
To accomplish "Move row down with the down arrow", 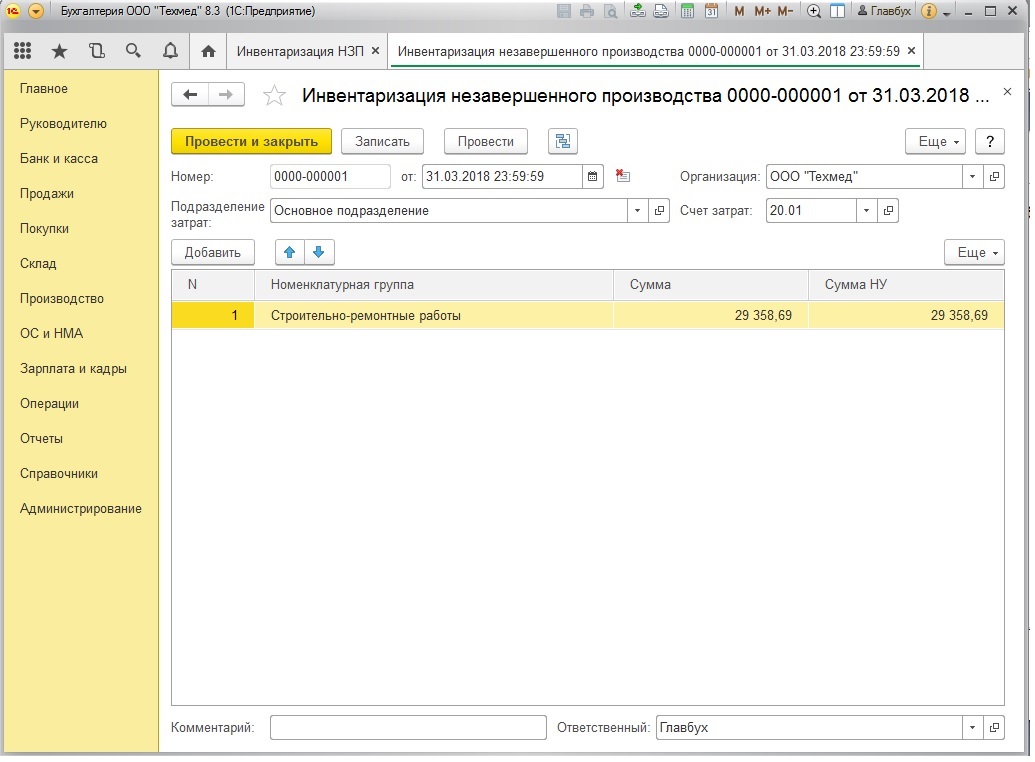I will pos(319,253).
